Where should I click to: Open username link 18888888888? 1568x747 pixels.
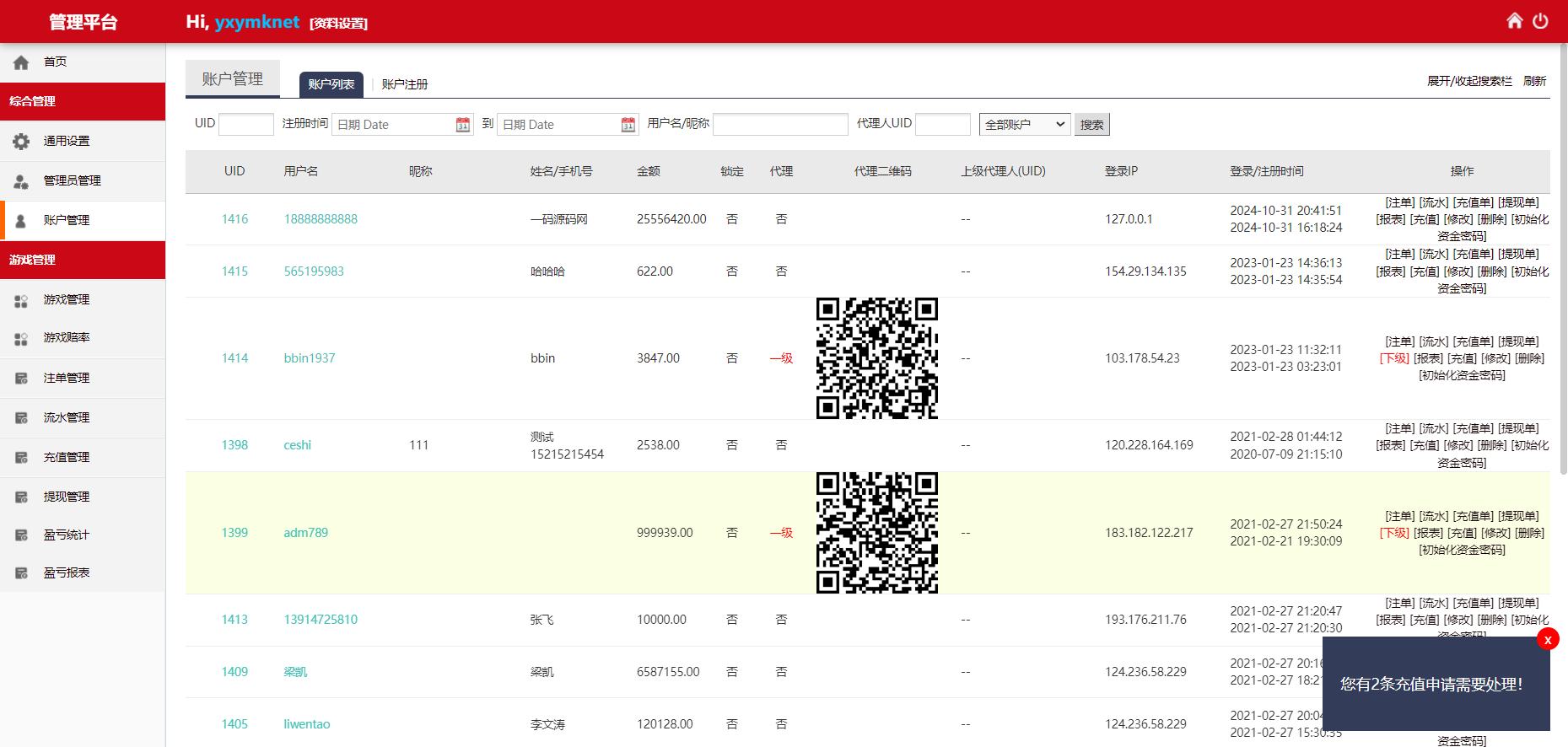321,219
